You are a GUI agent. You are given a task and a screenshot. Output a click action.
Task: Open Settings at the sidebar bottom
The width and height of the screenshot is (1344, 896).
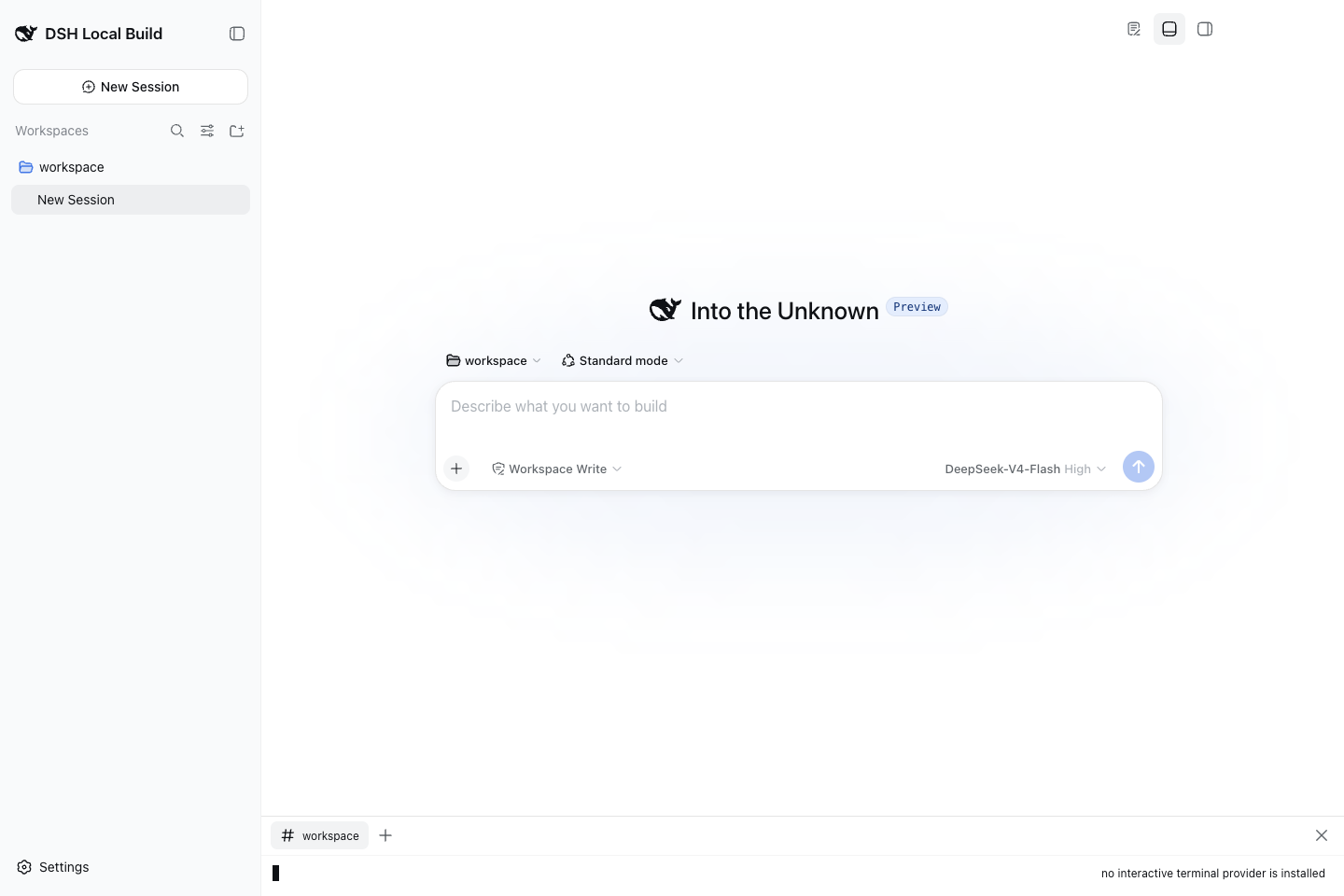coord(53,867)
